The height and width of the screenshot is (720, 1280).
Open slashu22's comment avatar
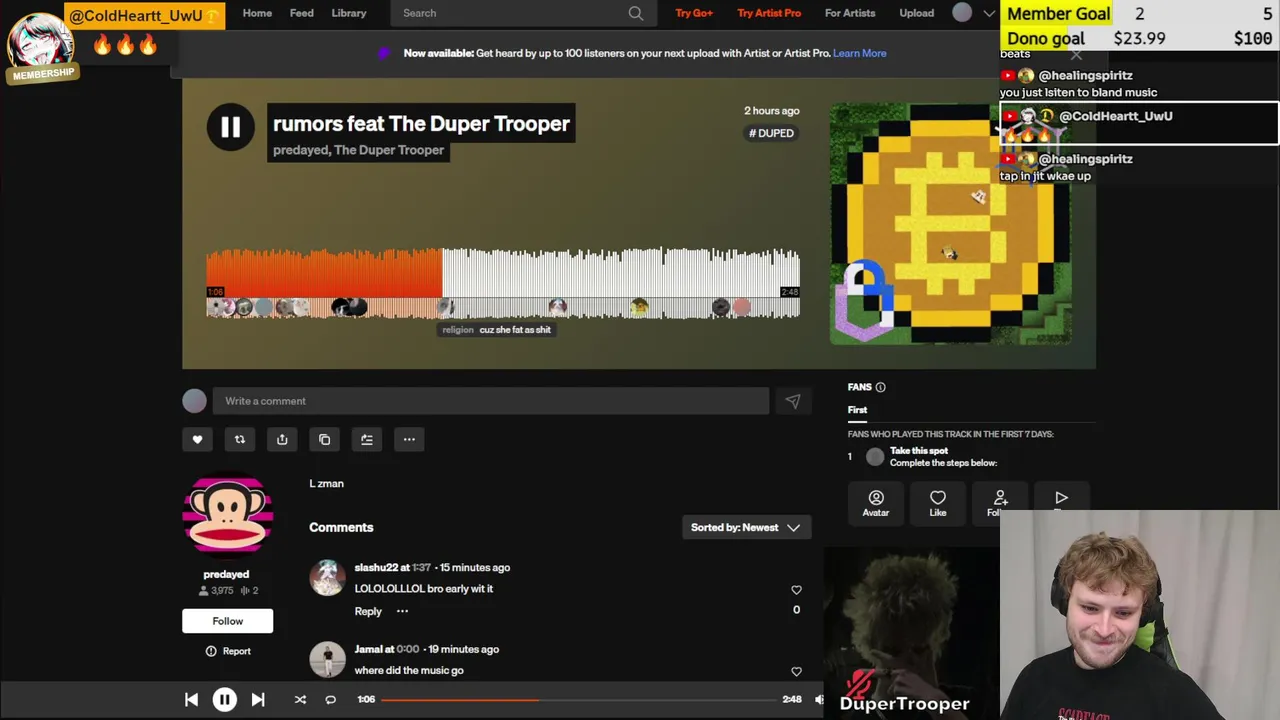coord(327,578)
